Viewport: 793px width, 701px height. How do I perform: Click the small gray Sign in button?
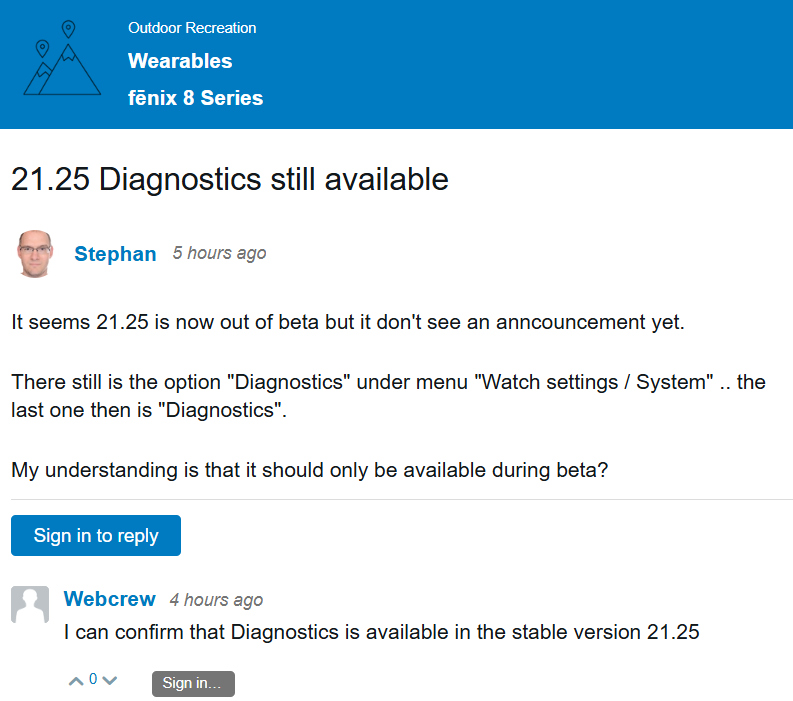pyautogui.click(x=193, y=683)
